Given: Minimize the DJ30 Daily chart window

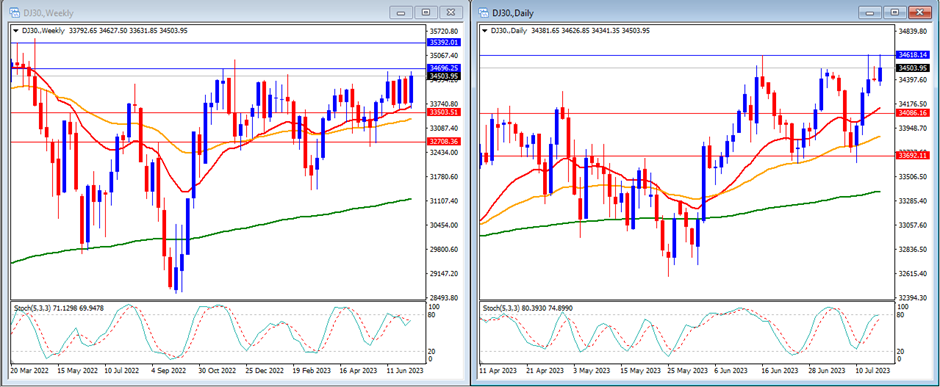Looking at the screenshot, I should 869,12.
